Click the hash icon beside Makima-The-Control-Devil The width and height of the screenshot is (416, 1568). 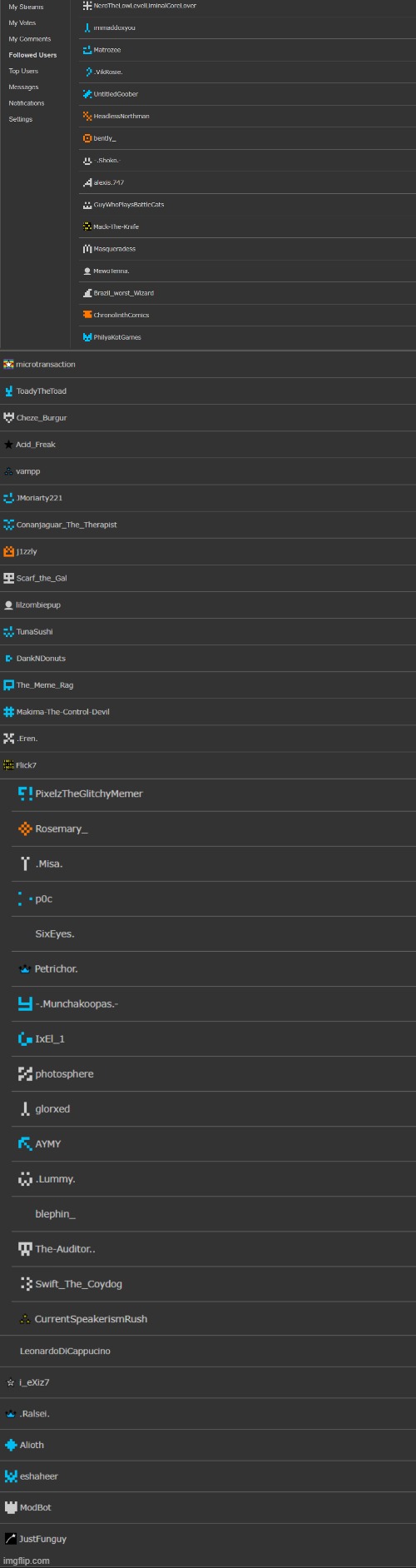pos(8,711)
